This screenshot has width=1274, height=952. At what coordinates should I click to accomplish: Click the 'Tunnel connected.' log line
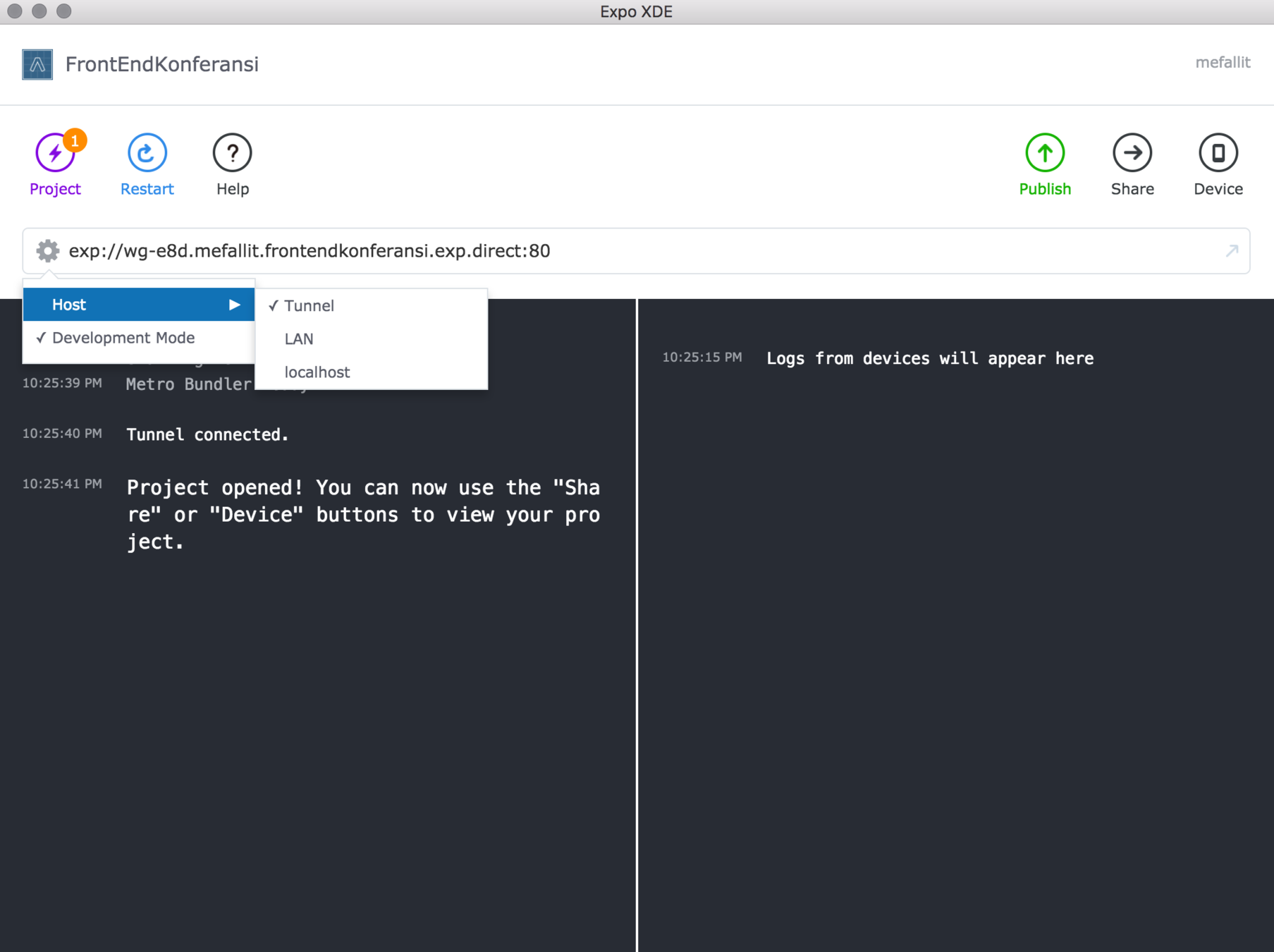[207, 434]
